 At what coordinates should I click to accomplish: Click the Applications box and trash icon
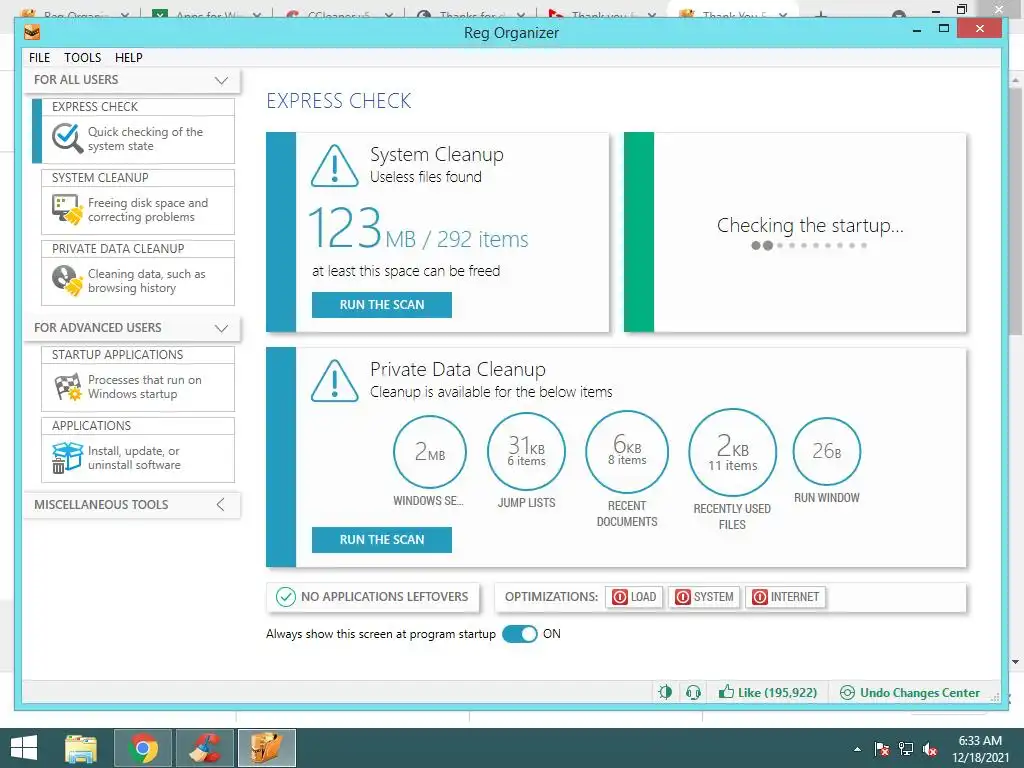pyautogui.click(x=67, y=457)
